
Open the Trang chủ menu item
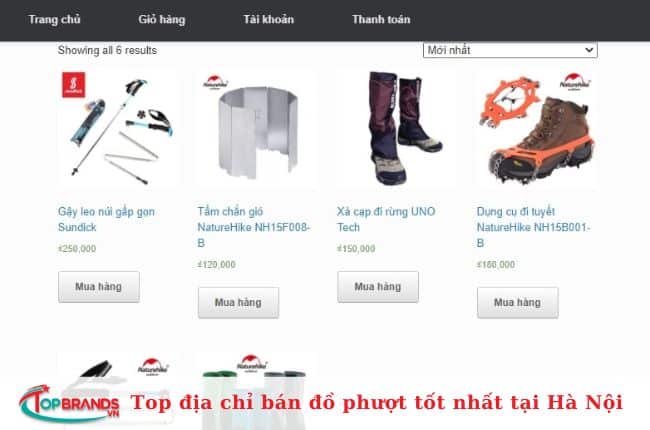click(54, 19)
